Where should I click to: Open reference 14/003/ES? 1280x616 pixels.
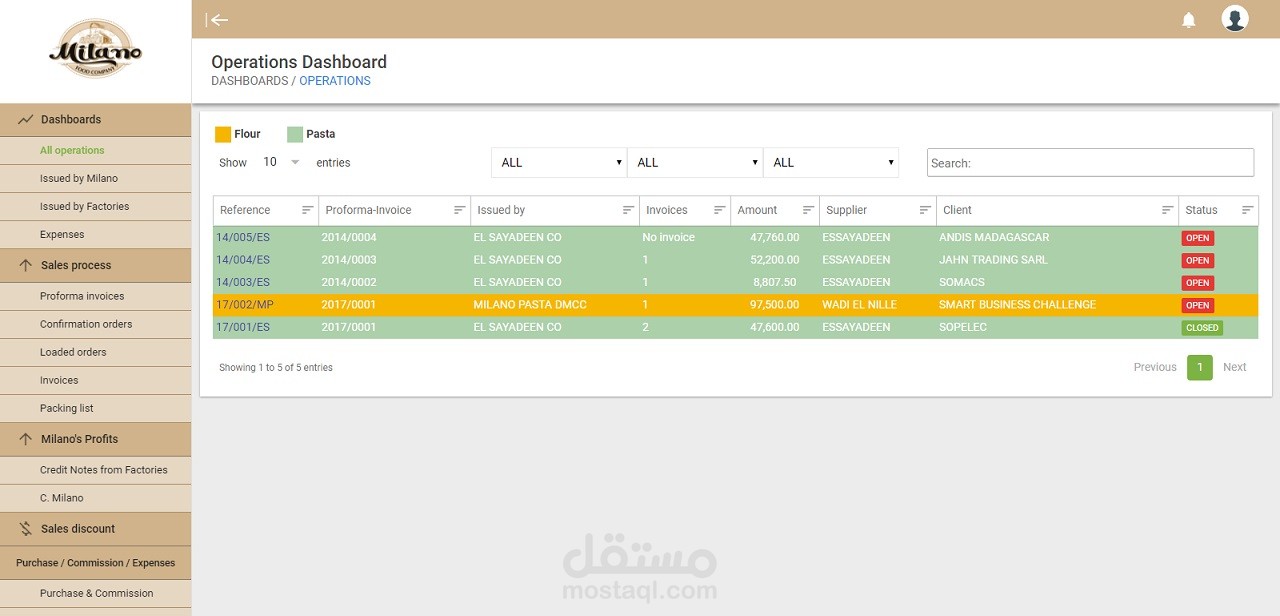243,283
